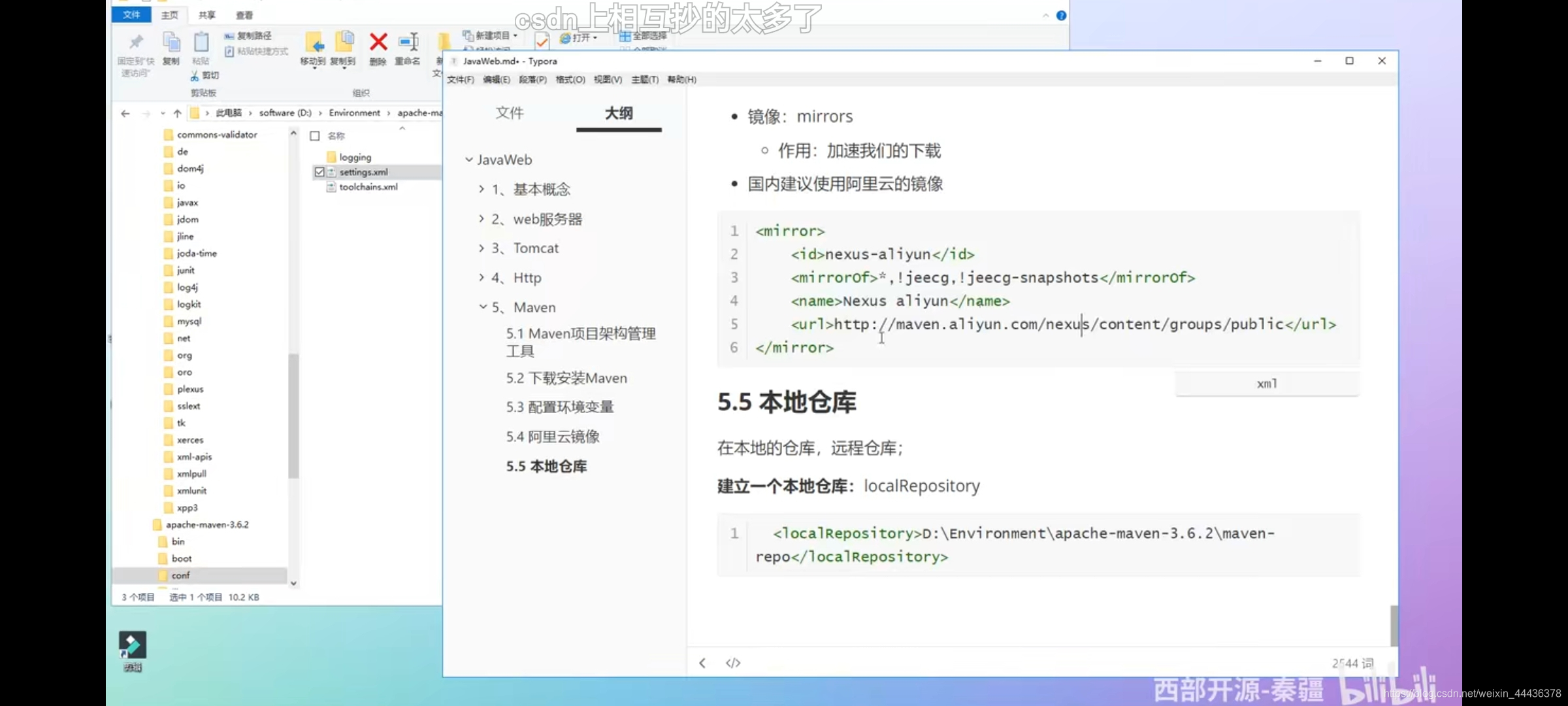Click the Move To icon in toolbar

[315, 48]
